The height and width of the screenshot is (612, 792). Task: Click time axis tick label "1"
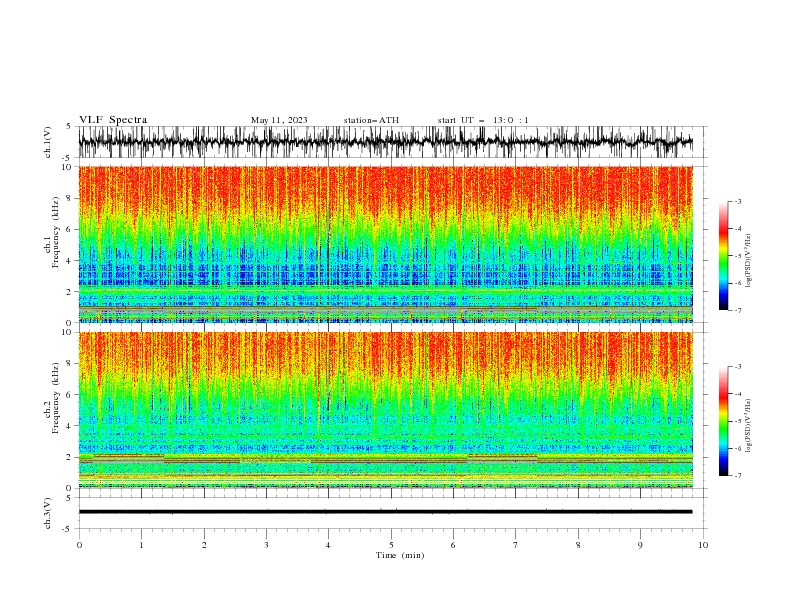pos(141,545)
